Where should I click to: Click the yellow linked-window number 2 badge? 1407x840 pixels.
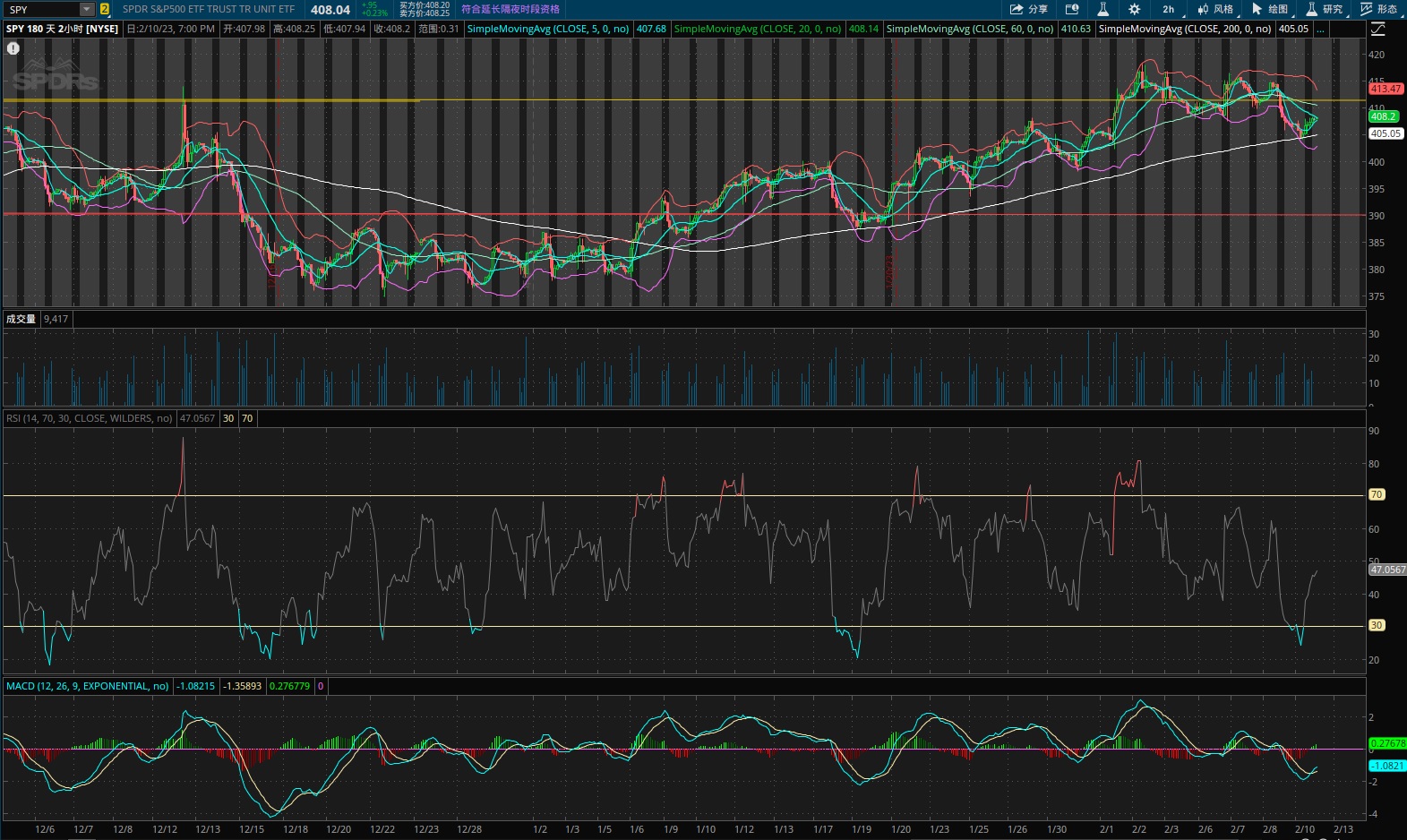pos(105,9)
